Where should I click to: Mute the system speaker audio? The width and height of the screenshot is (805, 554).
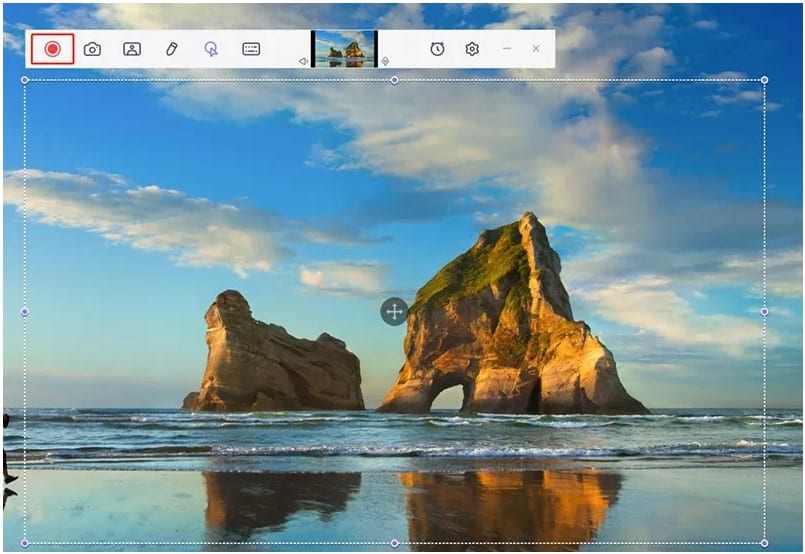[x=303, y=61]
